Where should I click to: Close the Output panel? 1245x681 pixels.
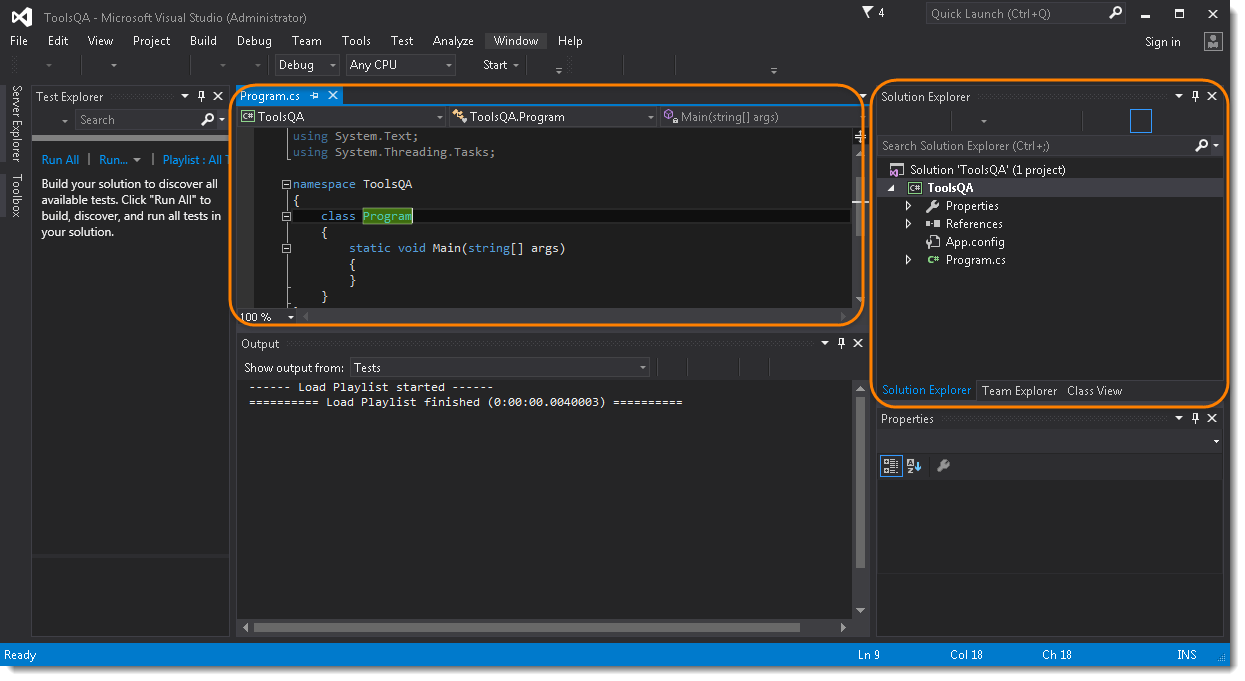pos(858,344)
